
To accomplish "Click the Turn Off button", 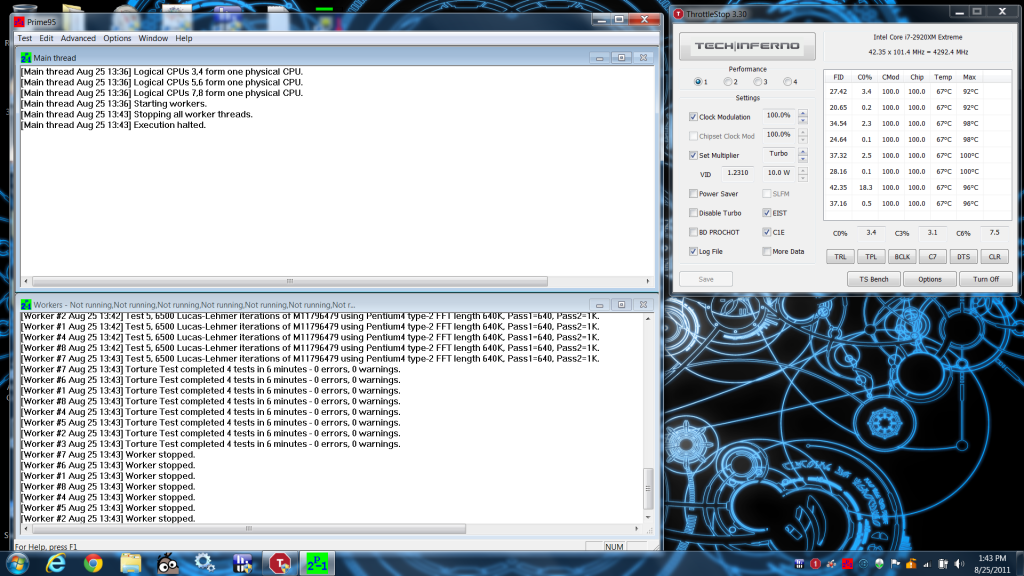I will click(x=986, y=280).
